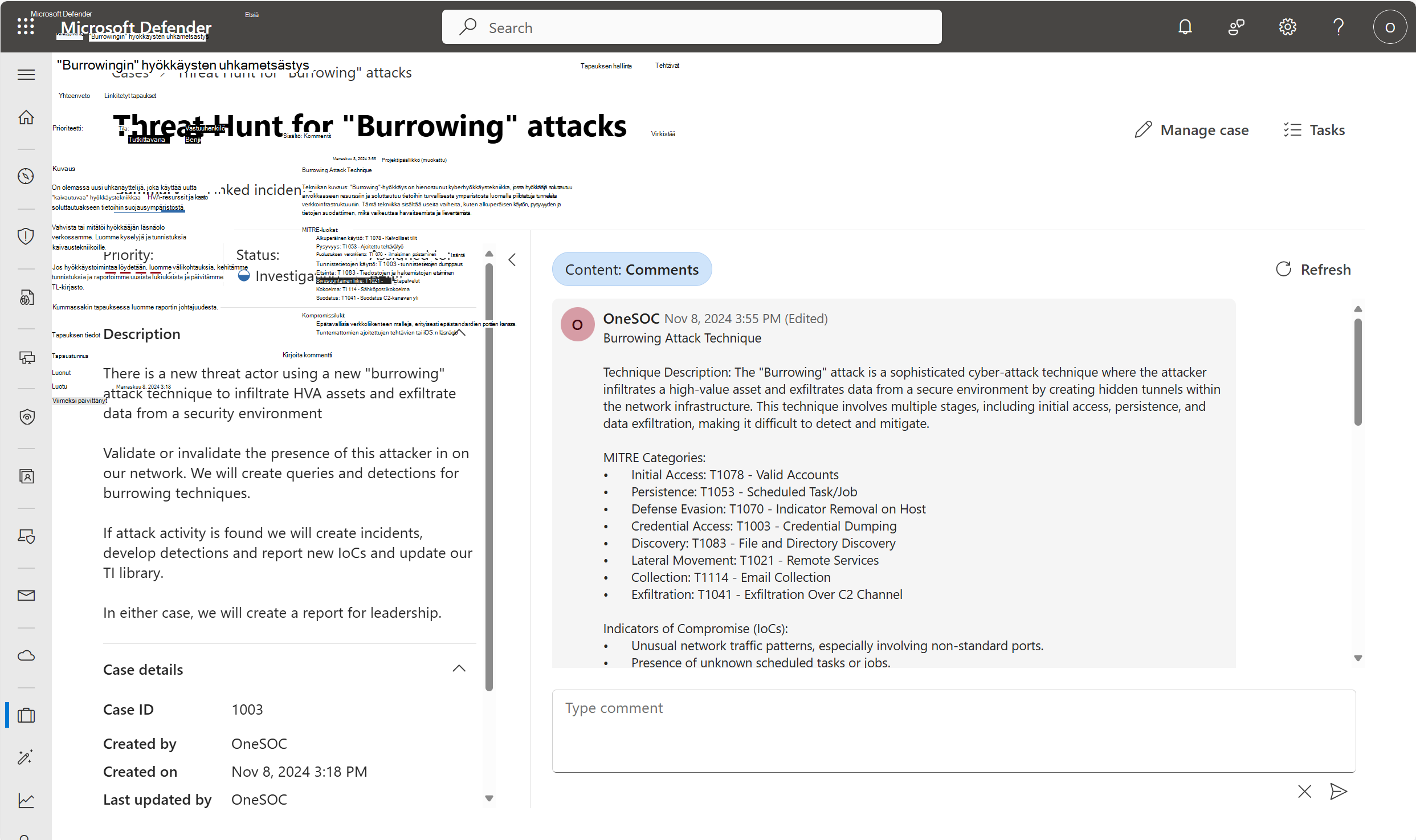Click the comments panel scrollbar thumb

tap(1358, 370)
